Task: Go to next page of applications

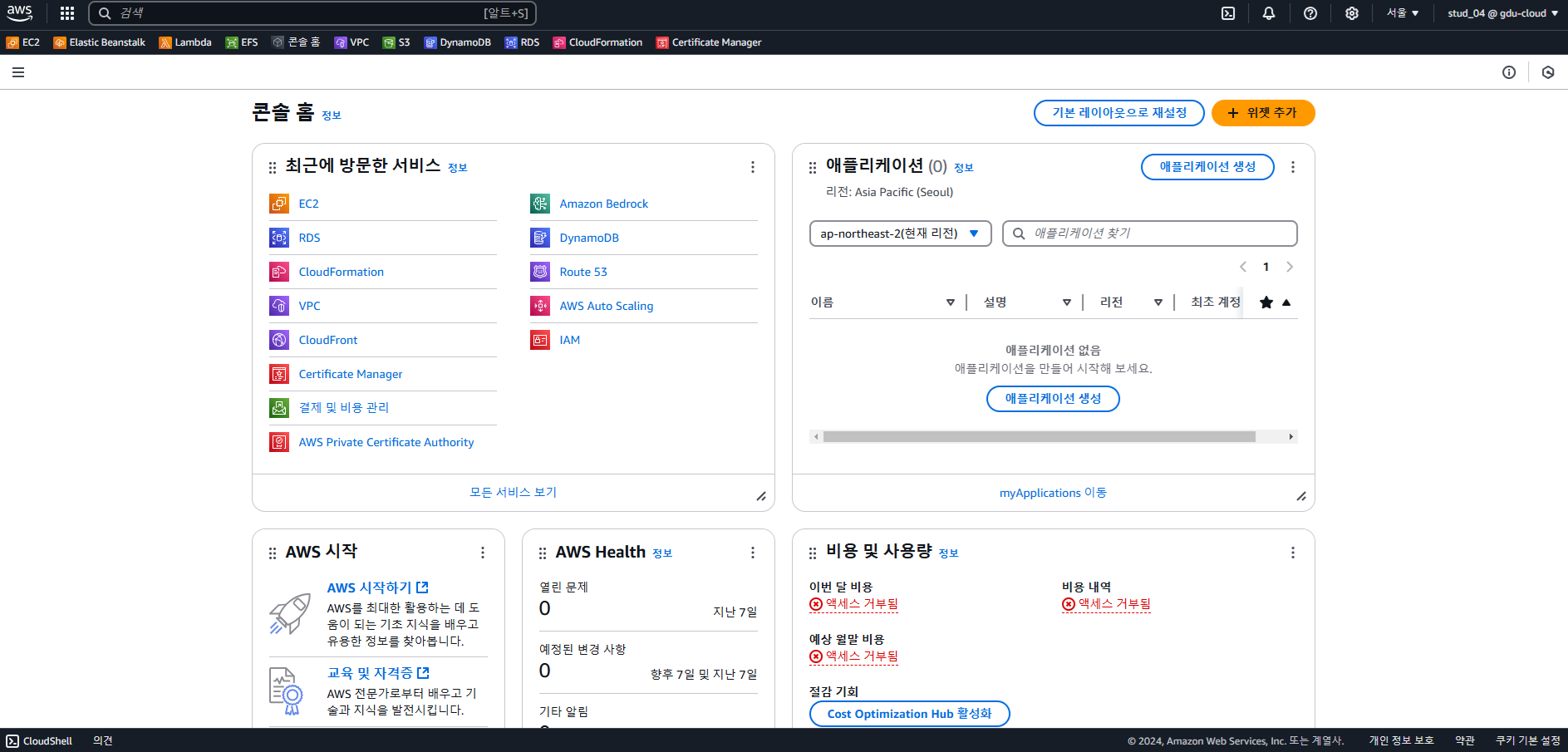Action: pyautogui.click(x=1290, y=267)
